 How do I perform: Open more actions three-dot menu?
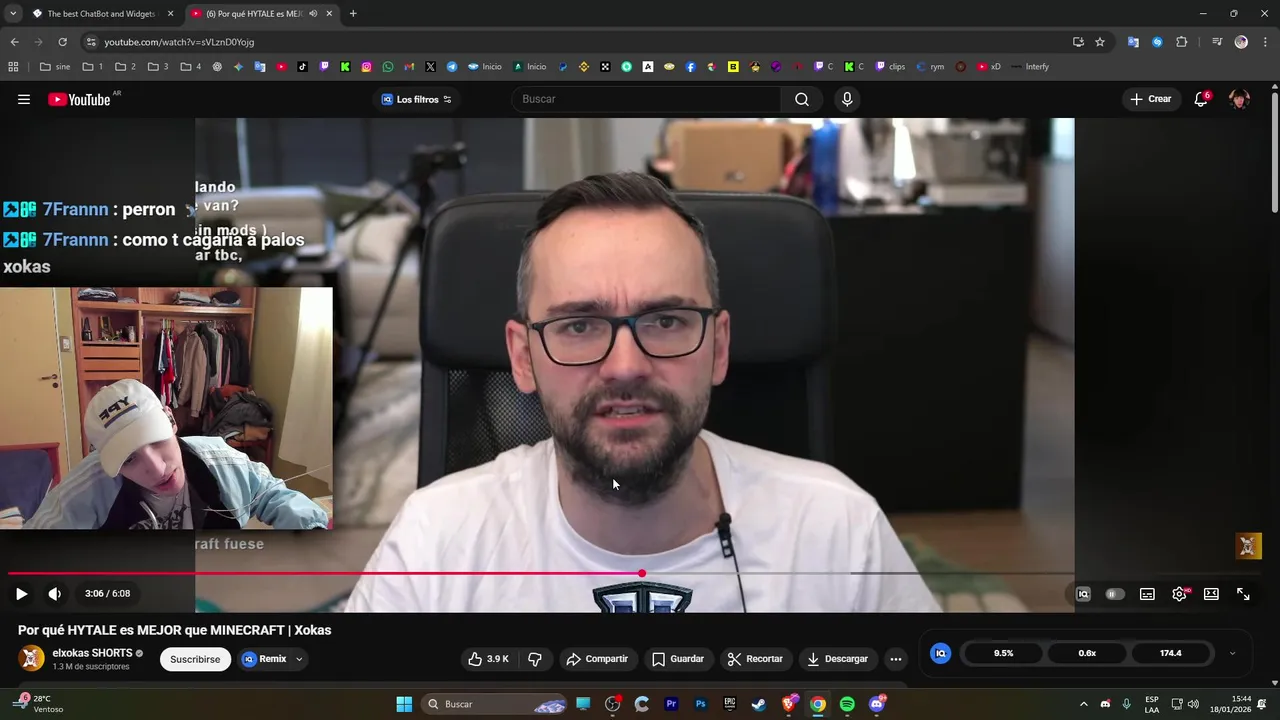coord(896,659)
